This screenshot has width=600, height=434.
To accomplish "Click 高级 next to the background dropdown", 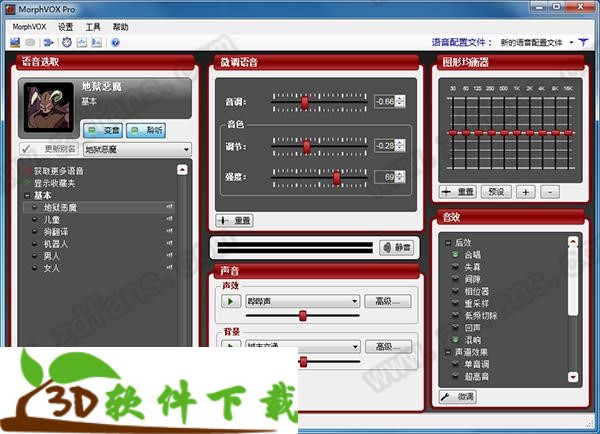I will (x=388, y=346).
